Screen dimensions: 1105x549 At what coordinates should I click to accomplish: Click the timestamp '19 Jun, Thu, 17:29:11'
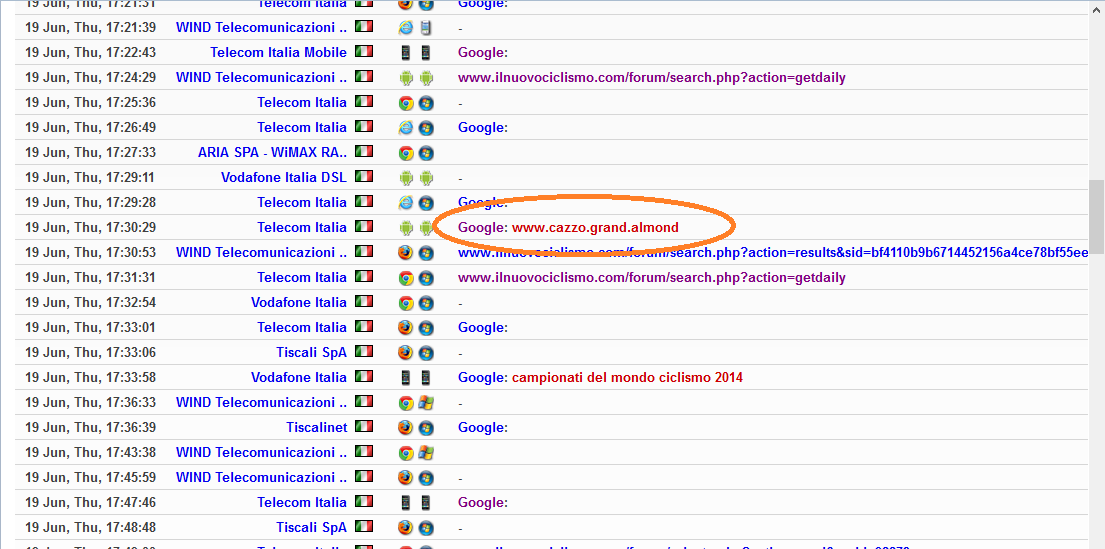(90, 178)
